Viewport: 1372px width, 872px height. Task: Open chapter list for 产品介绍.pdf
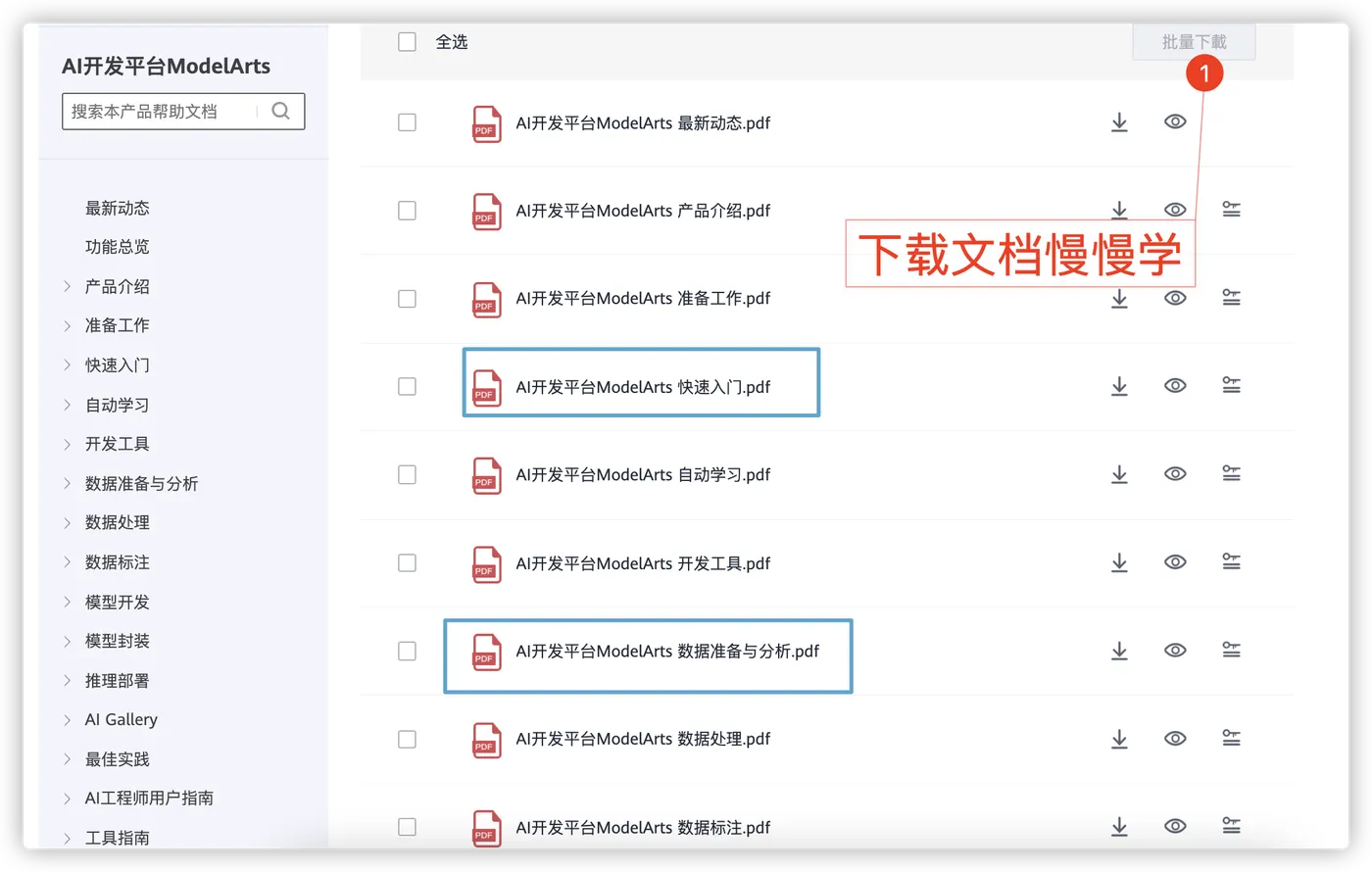1231,210
